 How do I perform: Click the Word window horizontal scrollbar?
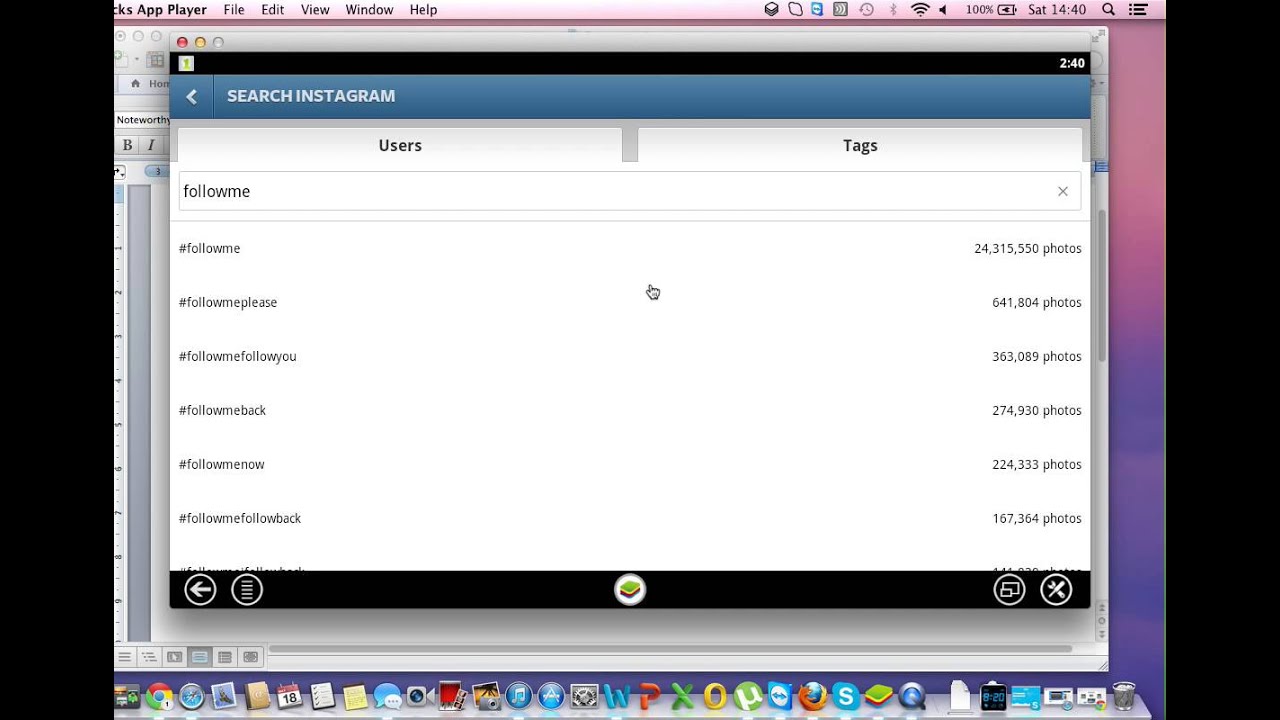point(670,649)
